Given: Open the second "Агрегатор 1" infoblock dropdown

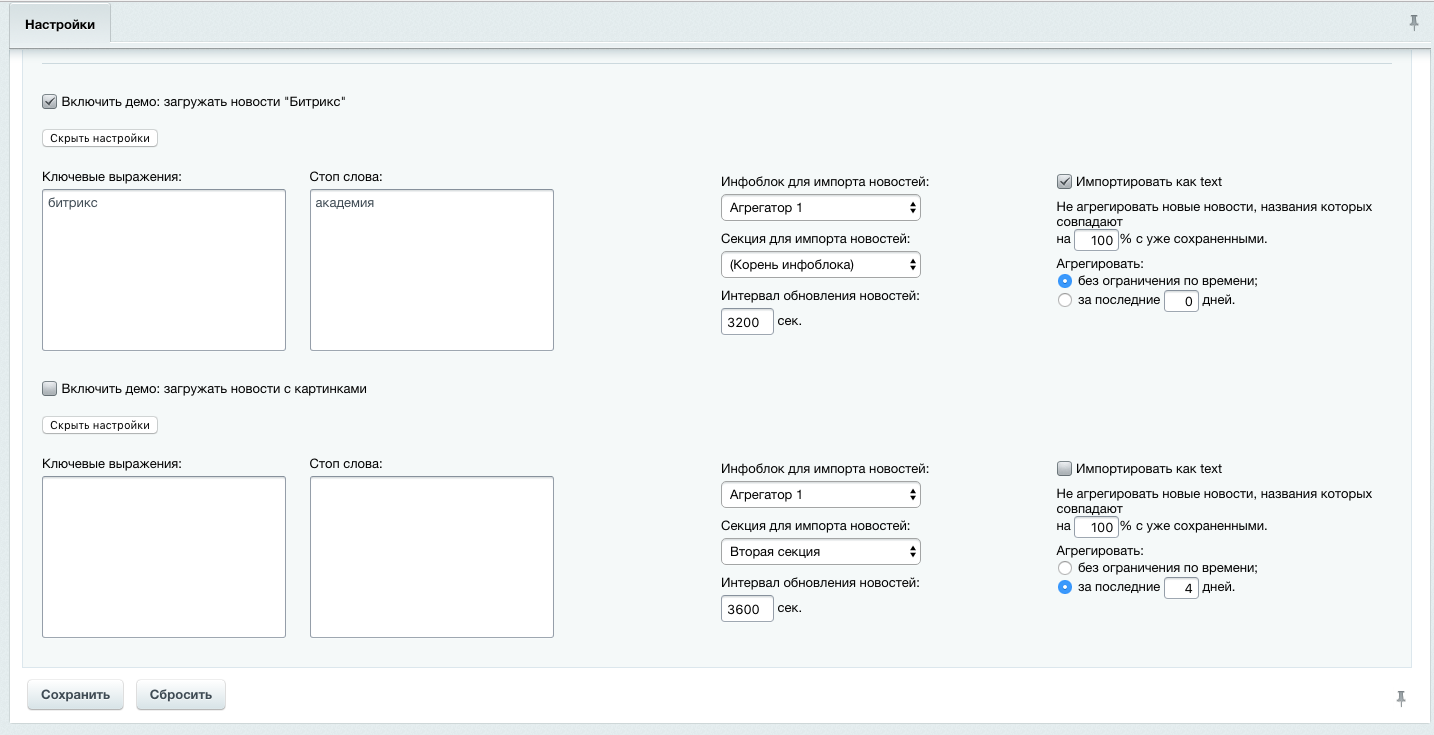Looking at the screenshot, I should 820,495.
